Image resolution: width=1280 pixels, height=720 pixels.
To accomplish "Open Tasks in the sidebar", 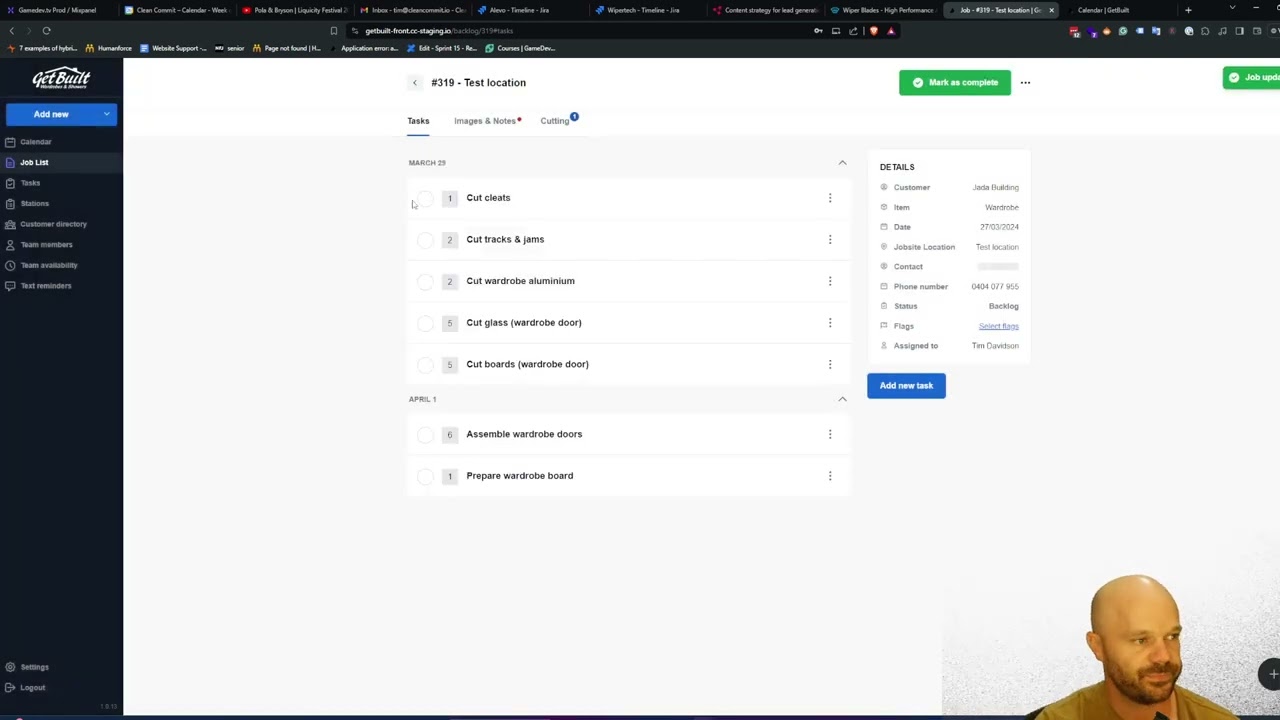I will (30, 183).
